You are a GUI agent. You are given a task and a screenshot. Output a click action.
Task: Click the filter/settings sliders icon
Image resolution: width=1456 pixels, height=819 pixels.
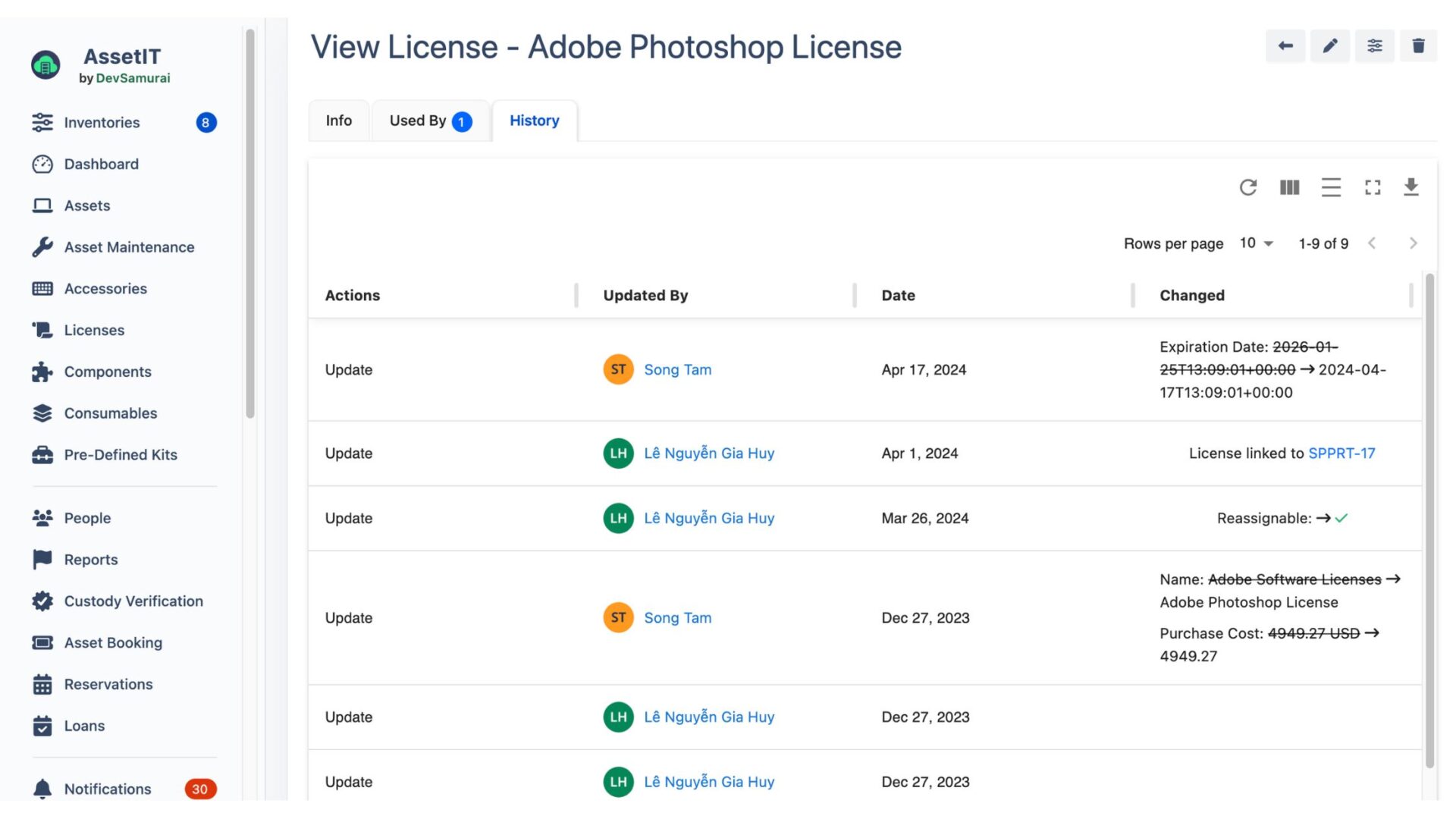1373,45
